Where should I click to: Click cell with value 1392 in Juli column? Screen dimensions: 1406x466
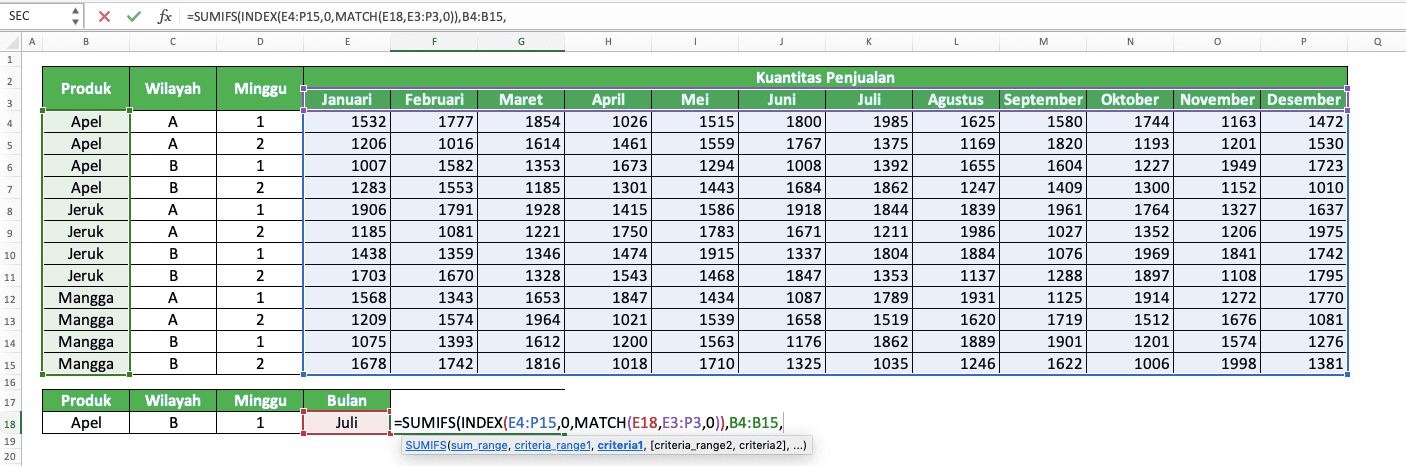[x=869, y=166]
